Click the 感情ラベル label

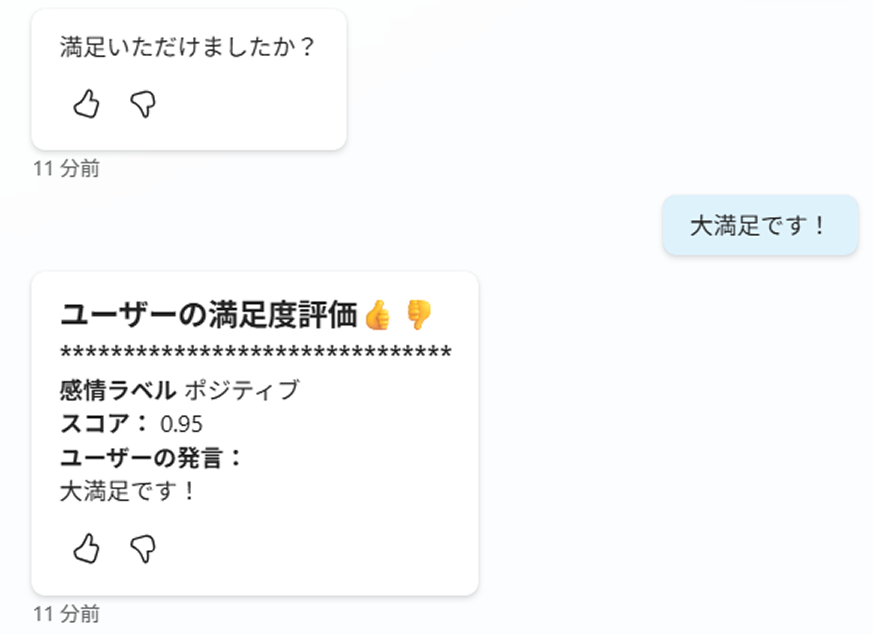pyautogui.click(x=119, y=390)
